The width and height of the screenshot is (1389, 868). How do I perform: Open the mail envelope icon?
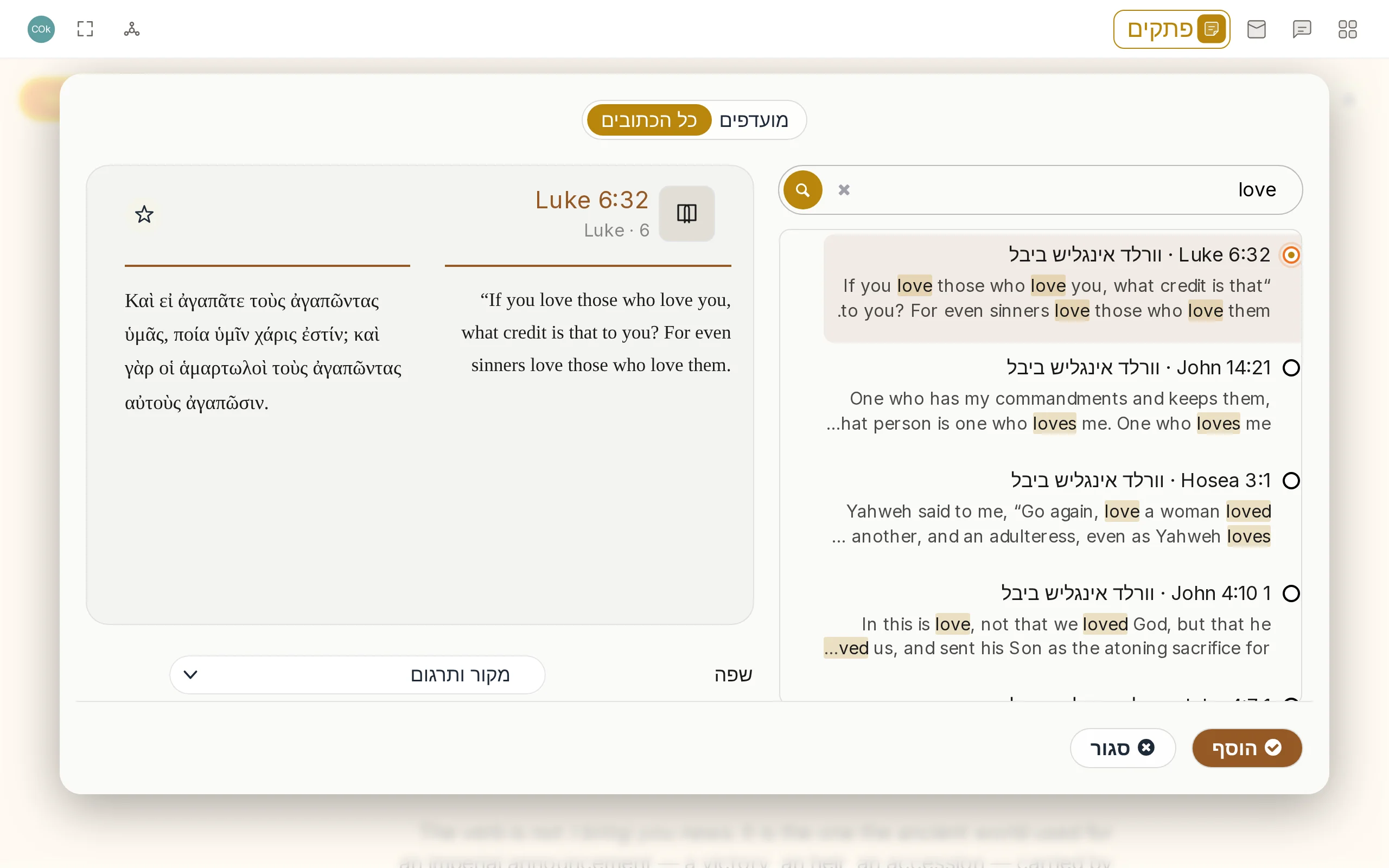pyautogui.click(x=1257, y=29)
